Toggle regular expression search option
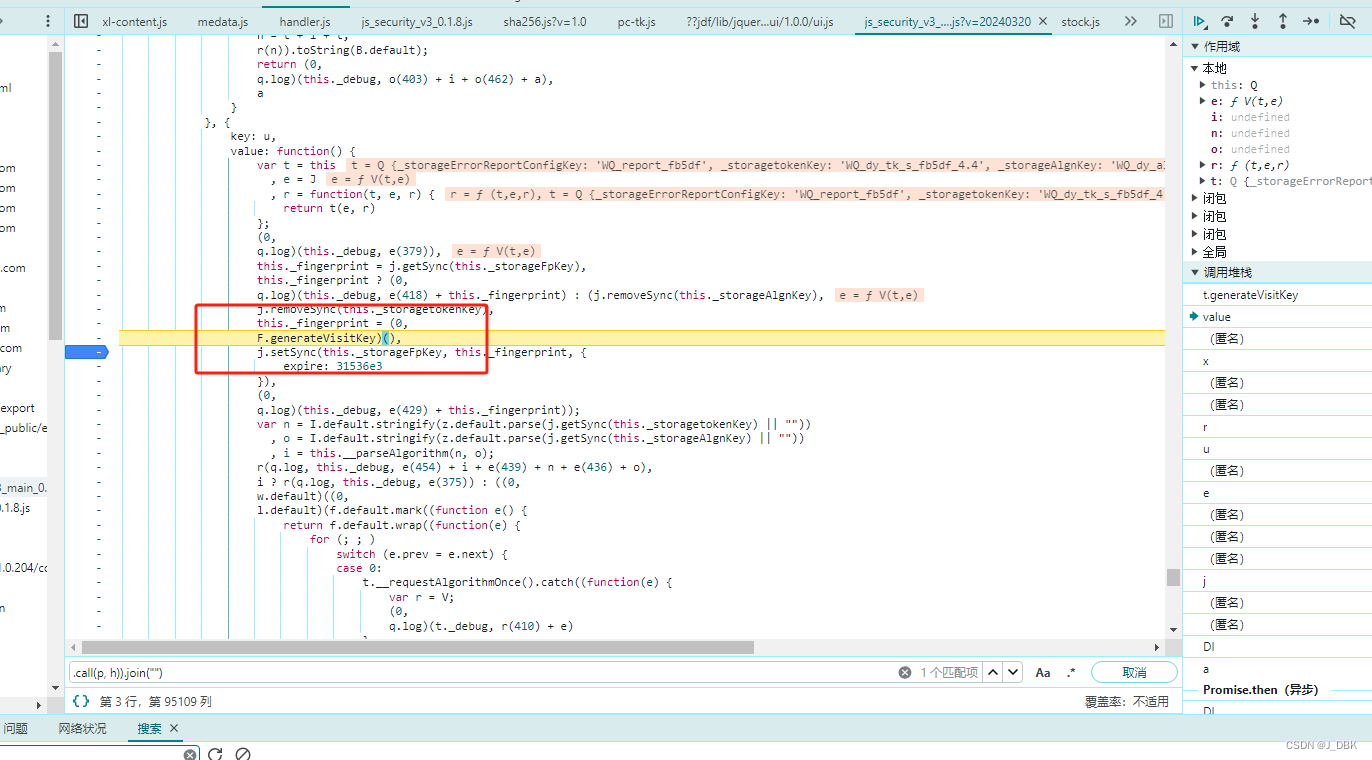This screenshot has width=1372, height=760. [1071, 673]
